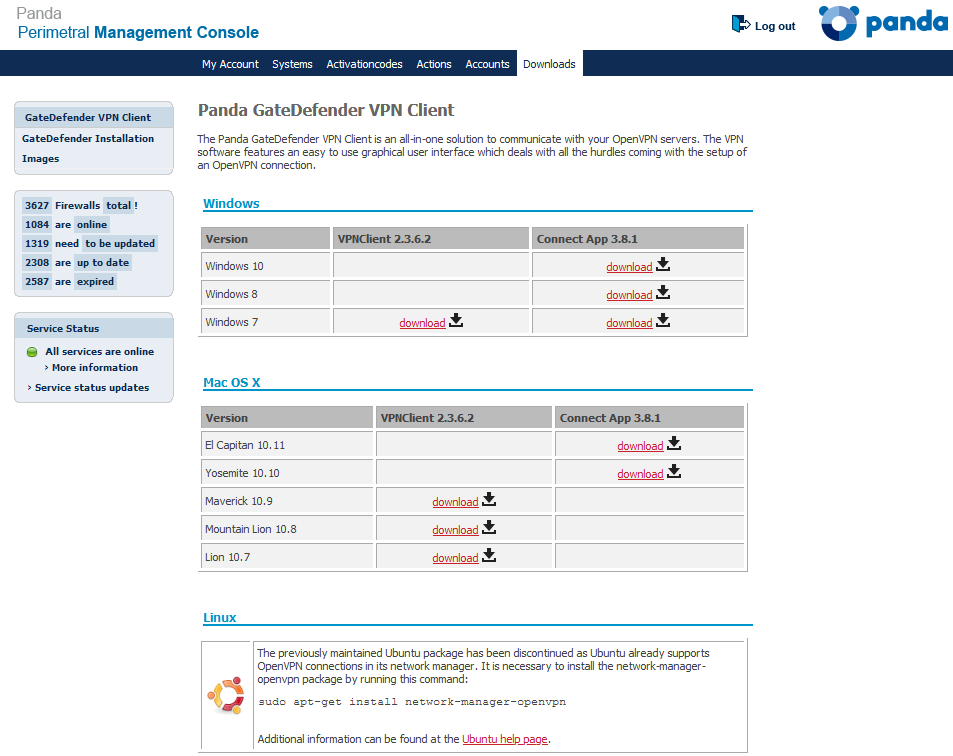This screenshot has width=953, height=756.
Task: Click the Mac OS X section heading
Action: tap(232, 382)
